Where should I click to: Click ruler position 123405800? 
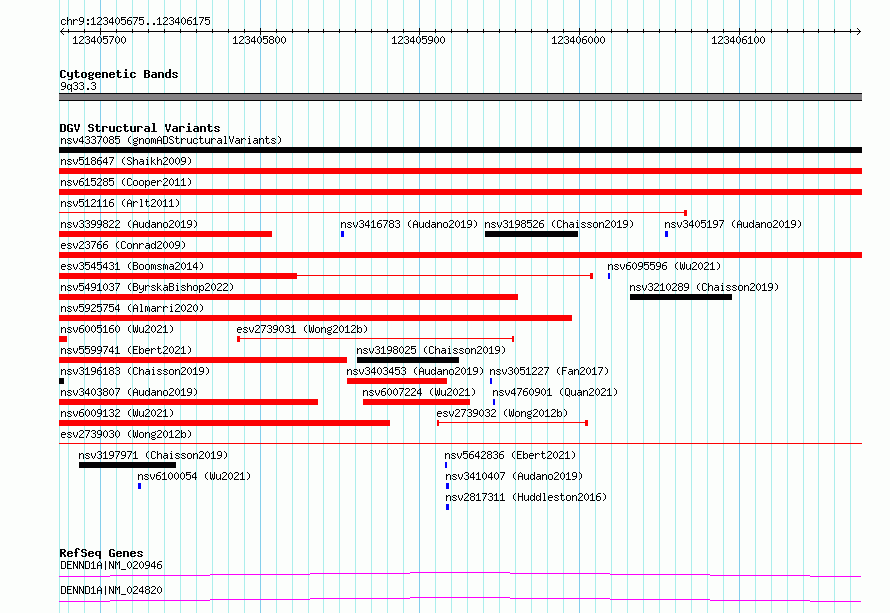point(259,40)
